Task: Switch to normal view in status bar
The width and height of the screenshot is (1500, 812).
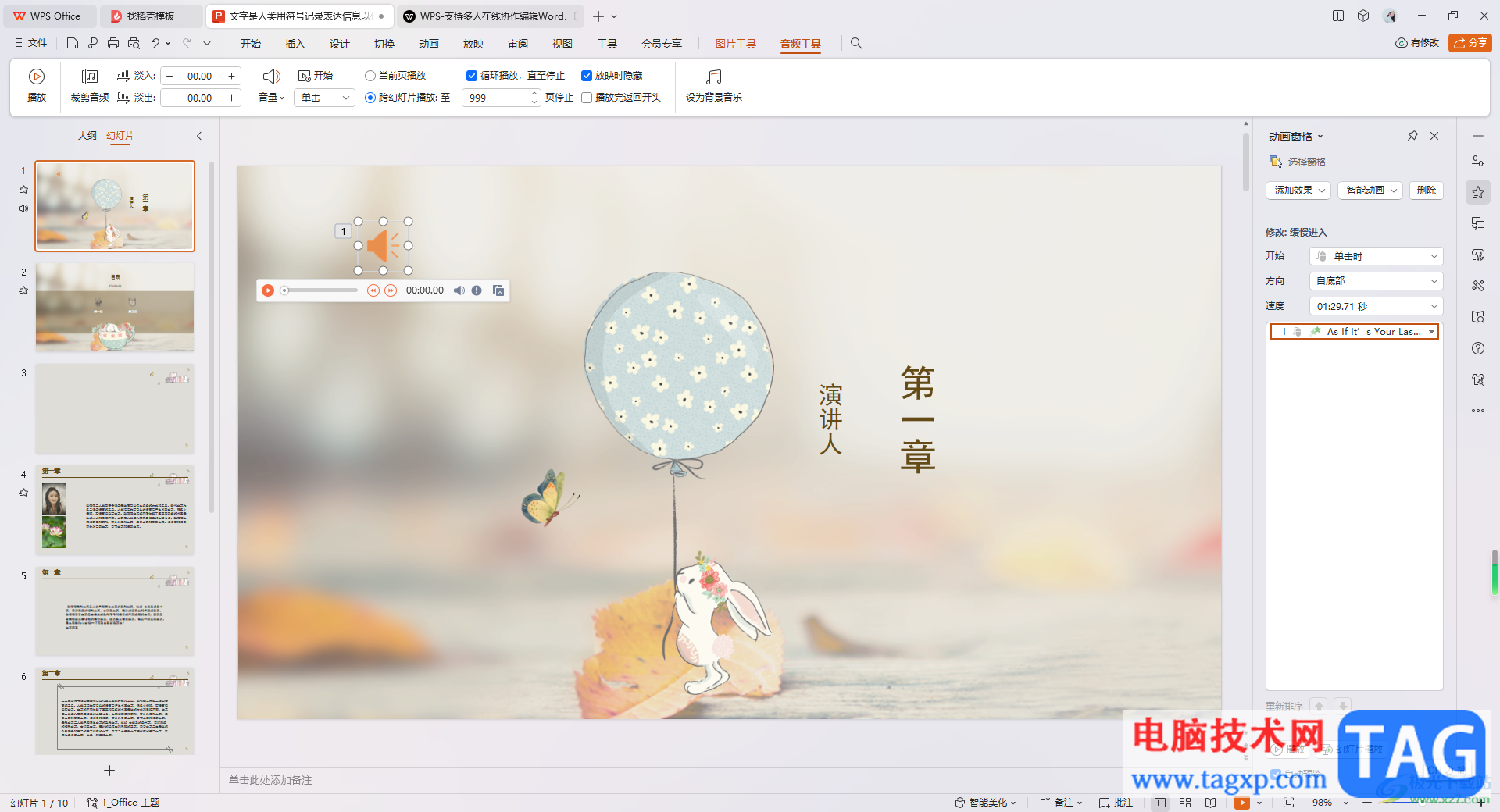Action: click(x=1160, y=803)
